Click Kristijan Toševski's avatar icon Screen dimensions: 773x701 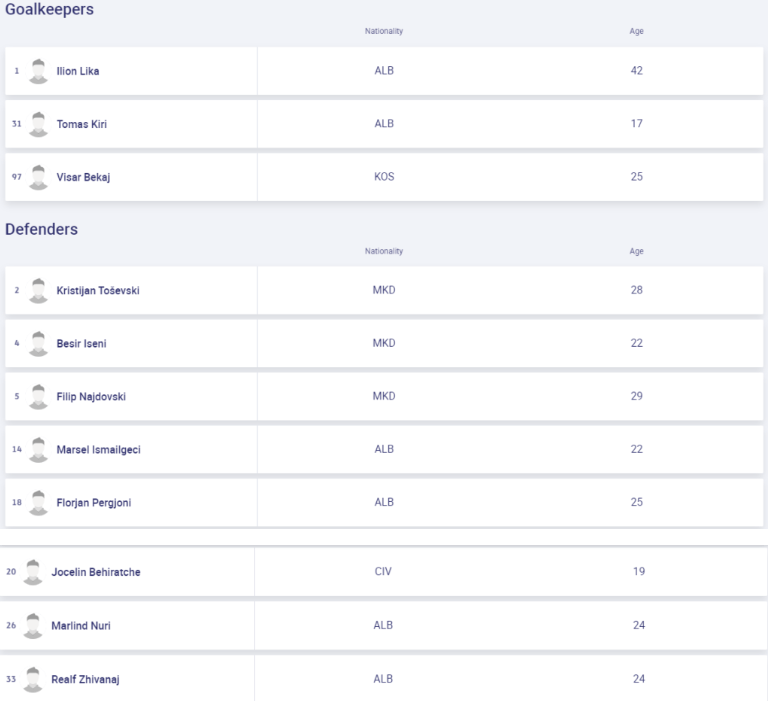pos(39,290)
